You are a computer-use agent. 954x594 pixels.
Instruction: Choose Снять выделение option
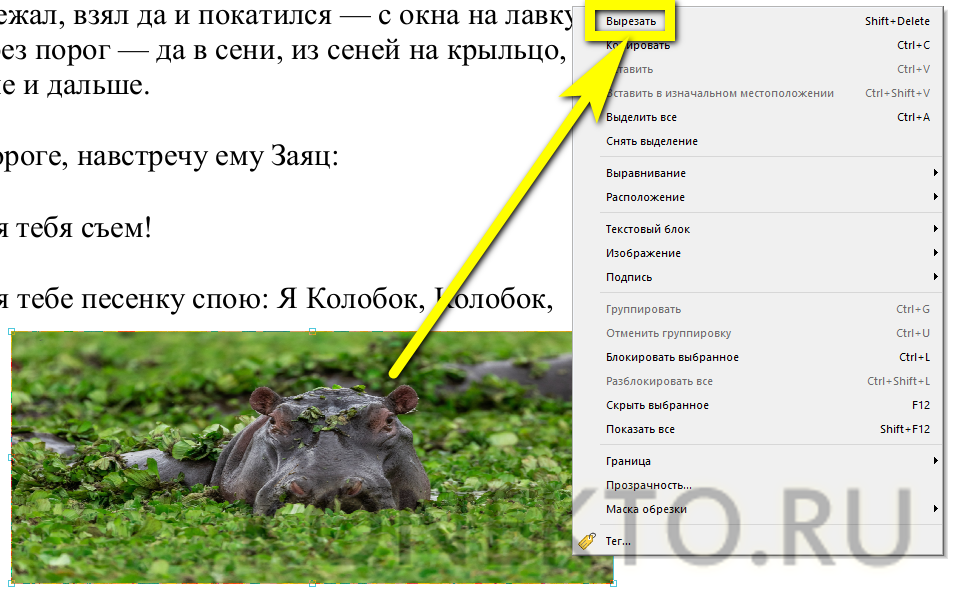click(651, 141)
